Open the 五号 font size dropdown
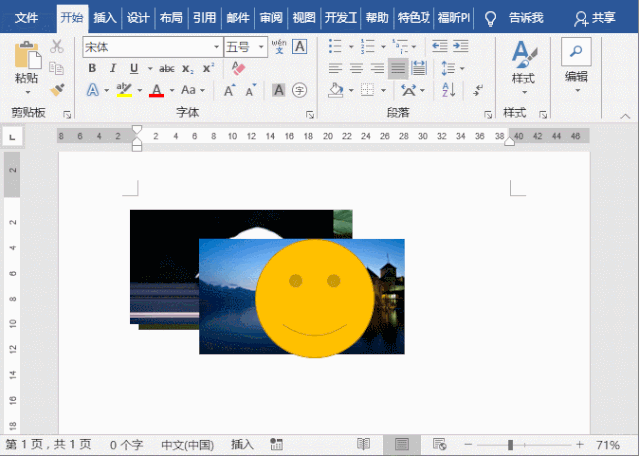639x456 pixels. pos(261,47)
